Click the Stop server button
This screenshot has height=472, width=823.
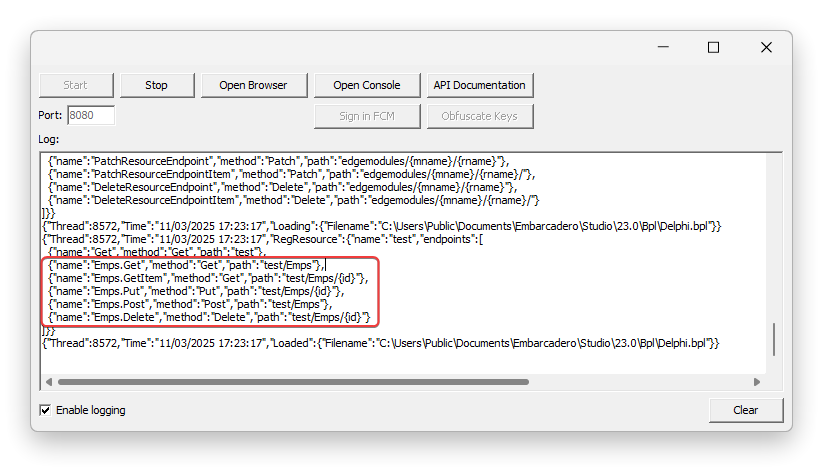point(157,85)
